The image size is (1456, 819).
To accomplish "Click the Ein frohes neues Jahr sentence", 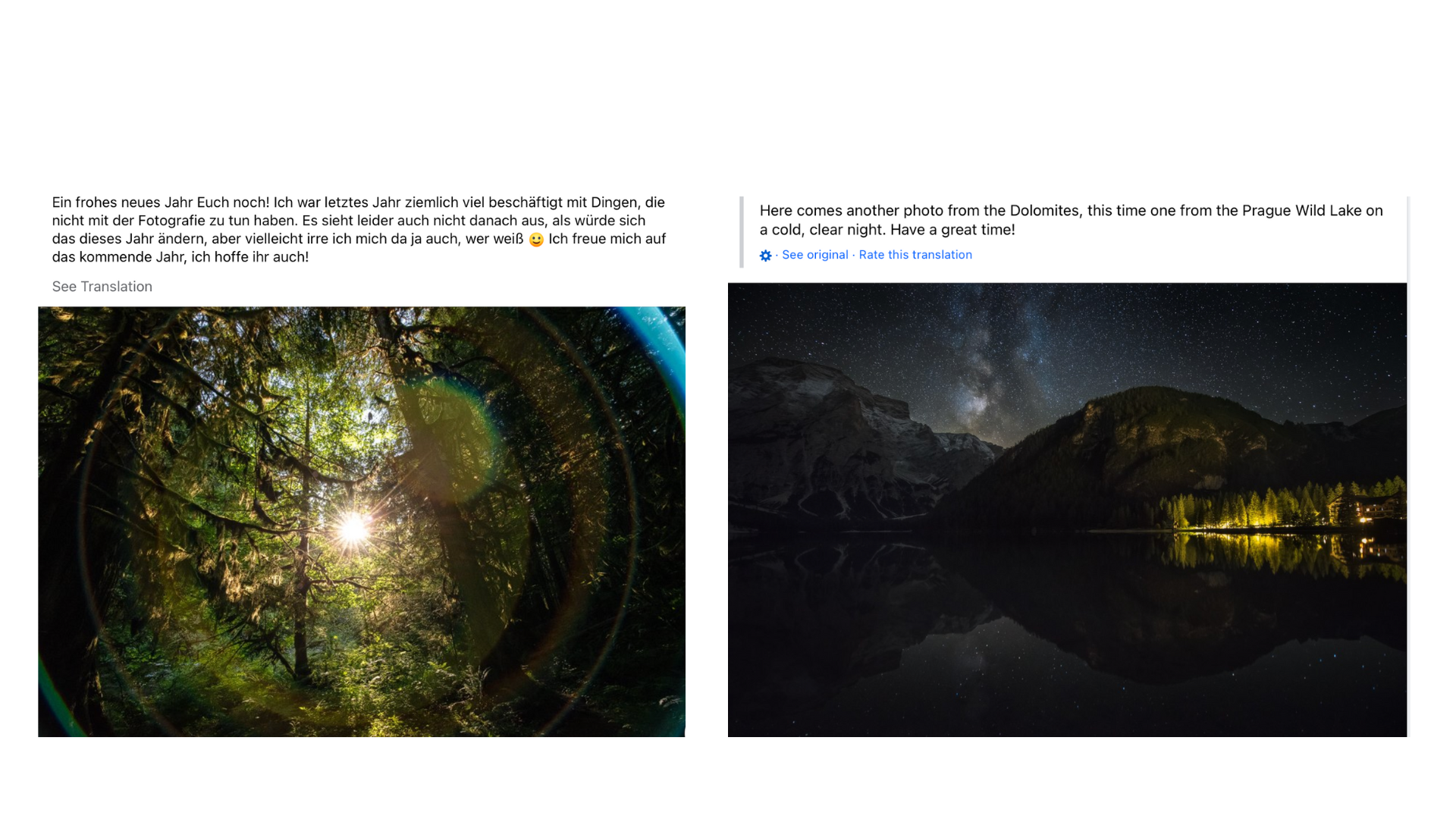I will tap(161, 202).
